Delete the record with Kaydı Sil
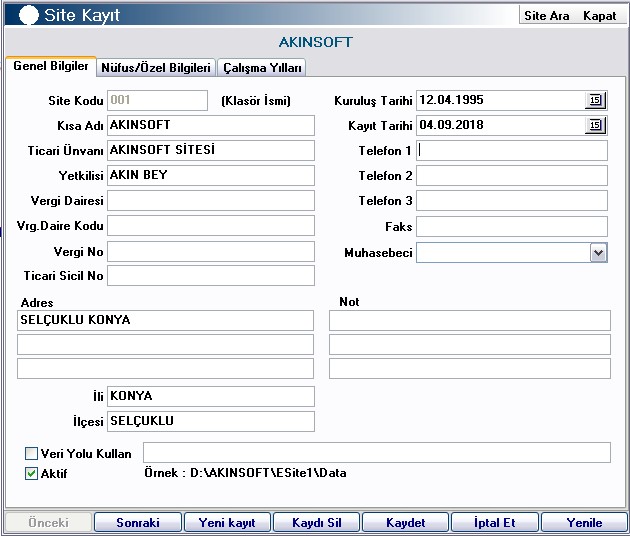The width and height of the screenshot is (630, 536). [x=317, y=522]
